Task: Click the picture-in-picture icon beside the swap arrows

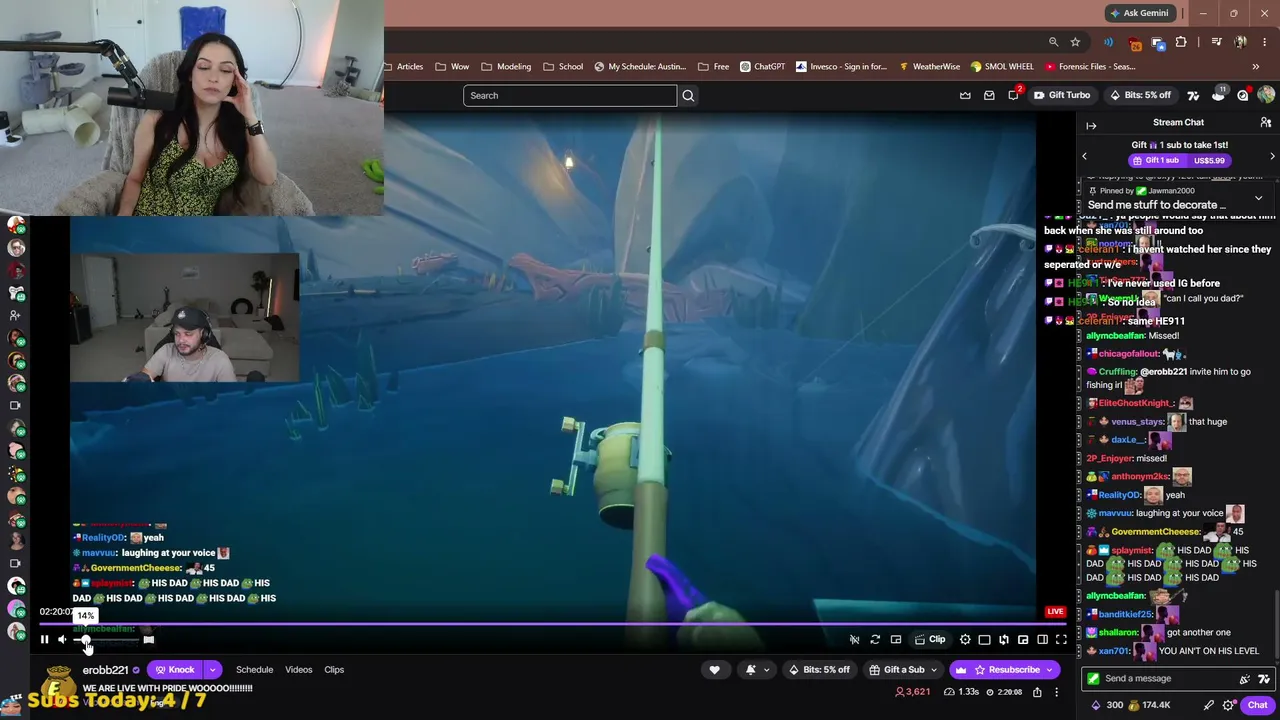Action: pos(1023,639)
